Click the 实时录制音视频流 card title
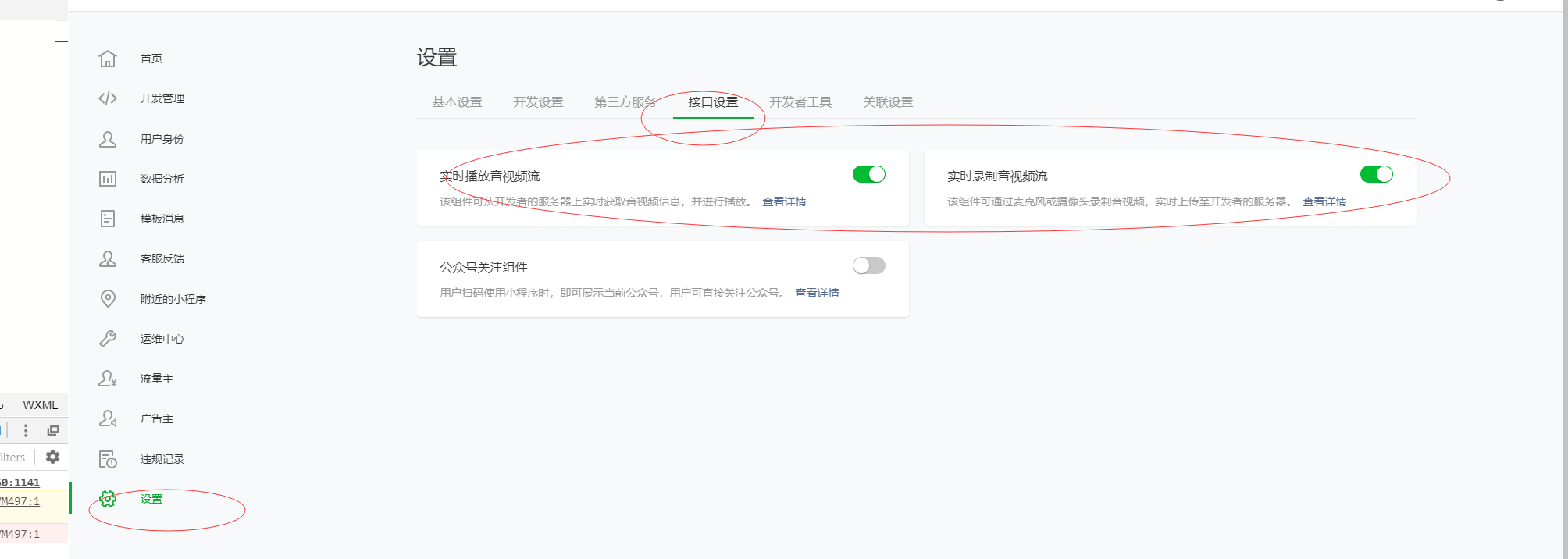Image resolution: width=1568 pixels, height=559 pixels. click(x=997, y=176)
